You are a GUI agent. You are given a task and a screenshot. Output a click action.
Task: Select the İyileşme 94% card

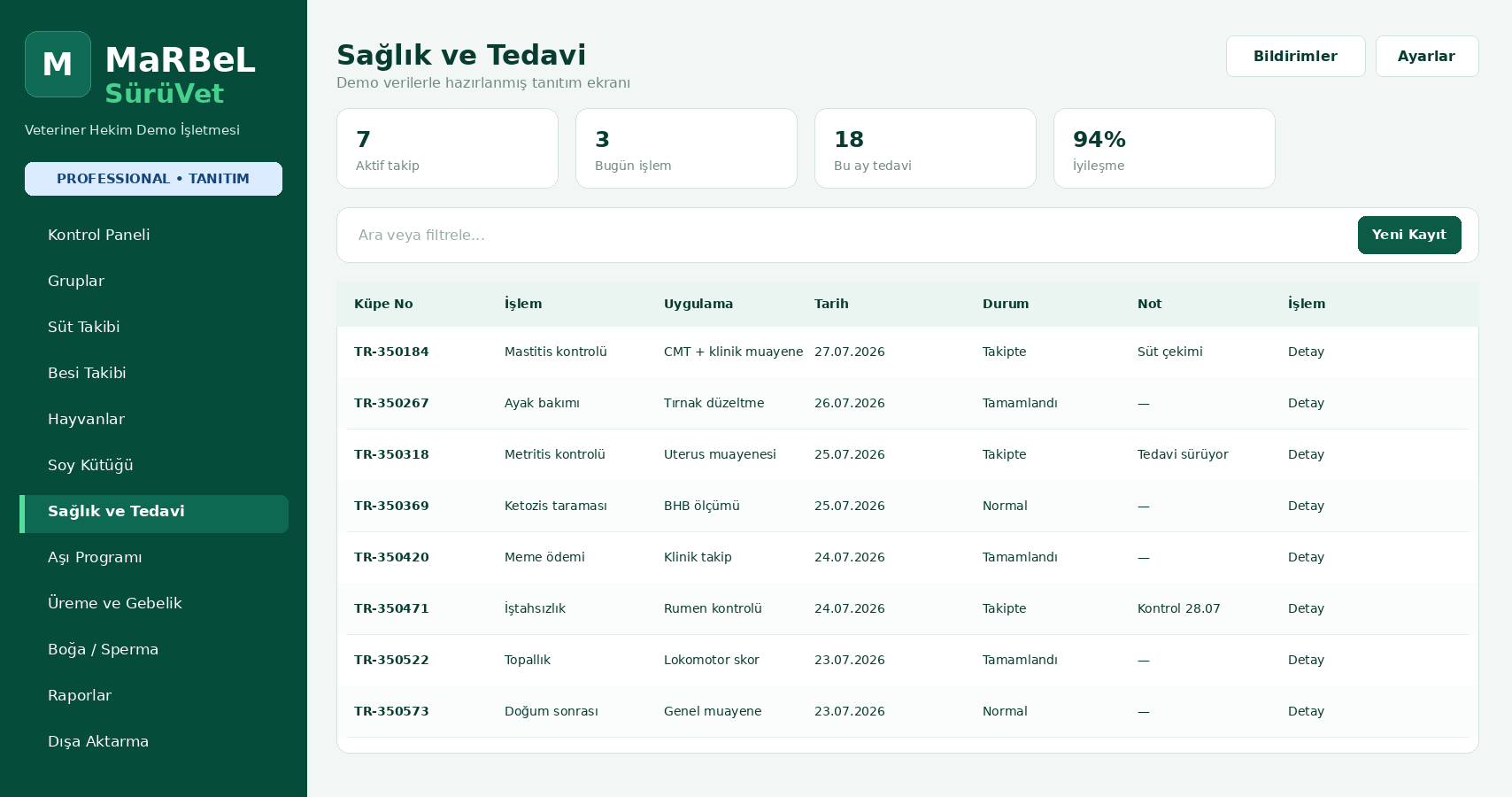[x=1164, y=148]
